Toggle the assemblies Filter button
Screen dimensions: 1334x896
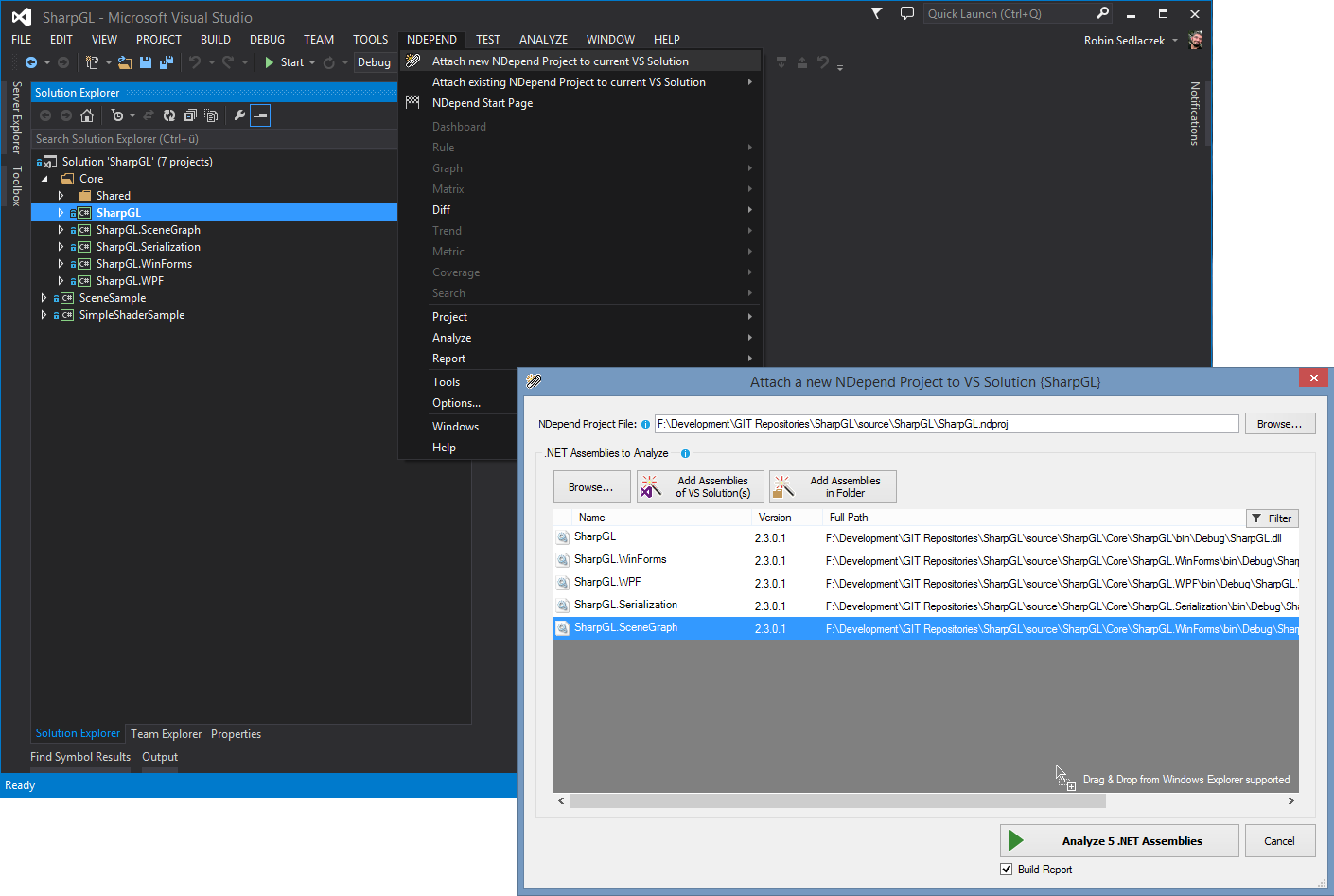(1272, 518)
